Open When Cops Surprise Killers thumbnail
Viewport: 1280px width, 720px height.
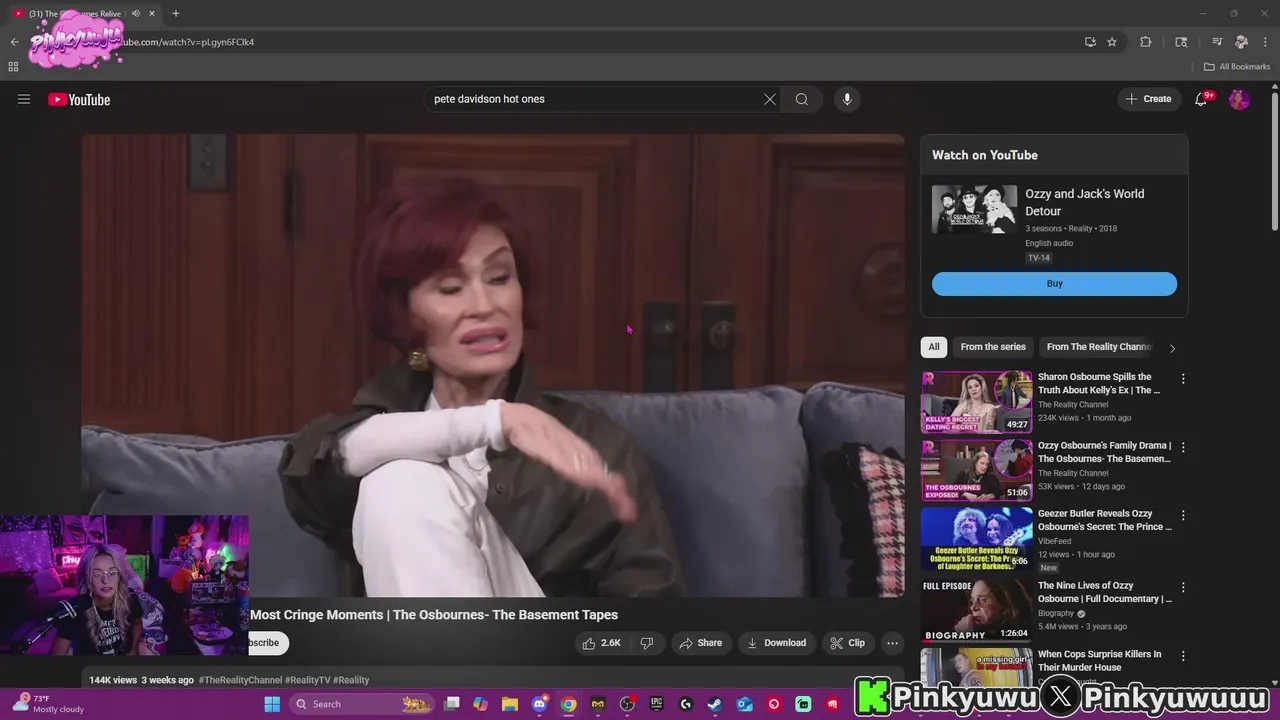(977, 666)
